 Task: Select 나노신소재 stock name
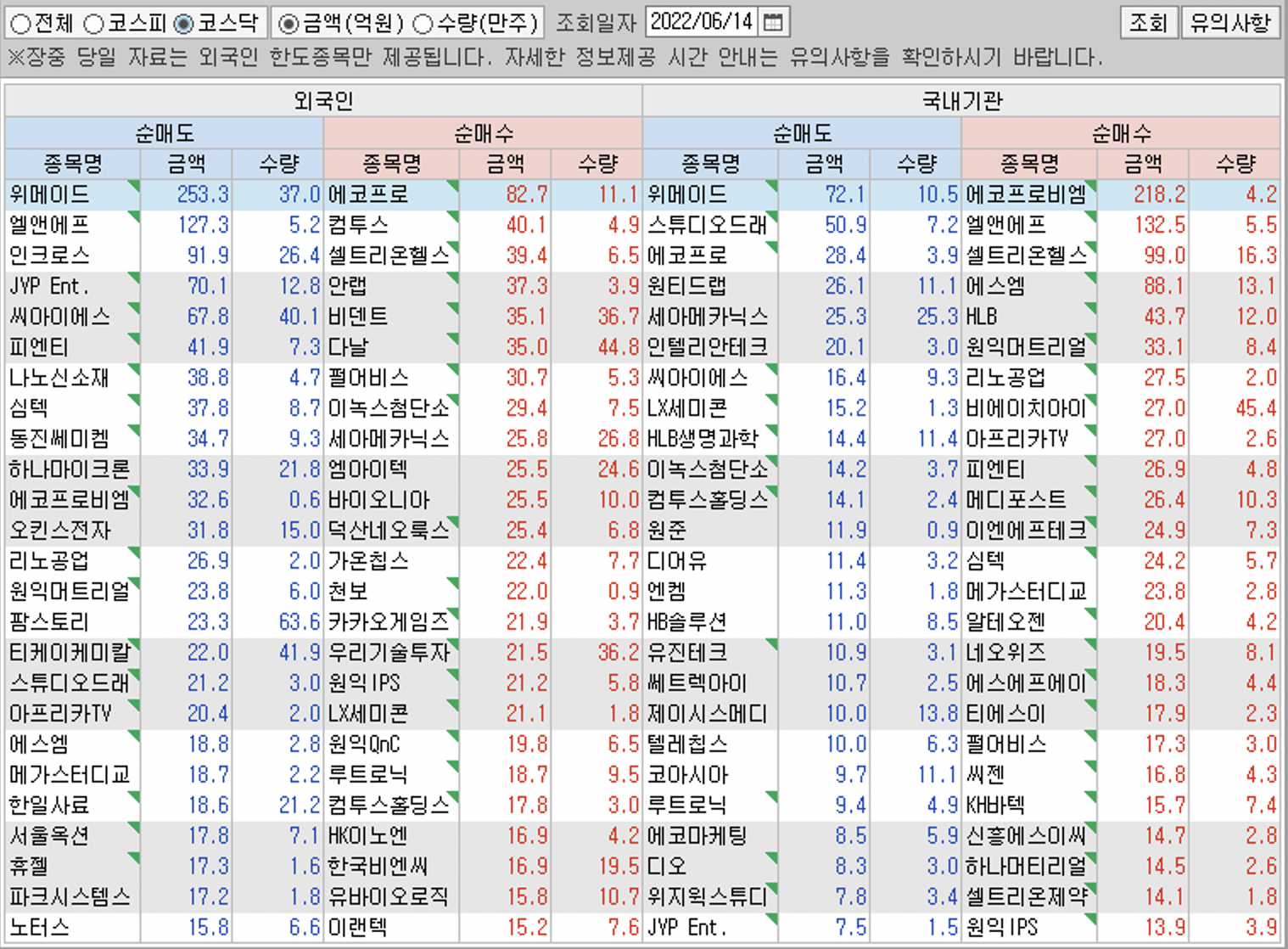click(59, 378)
